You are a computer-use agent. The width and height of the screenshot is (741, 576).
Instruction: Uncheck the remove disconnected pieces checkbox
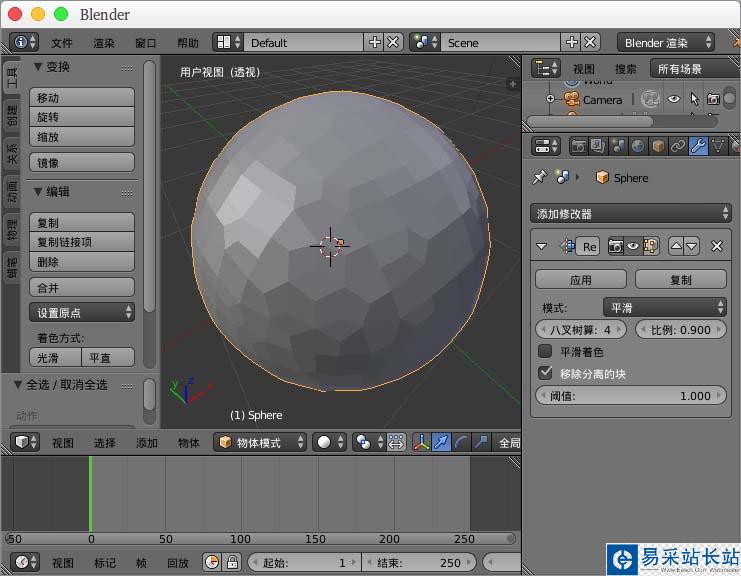[545, 373]
